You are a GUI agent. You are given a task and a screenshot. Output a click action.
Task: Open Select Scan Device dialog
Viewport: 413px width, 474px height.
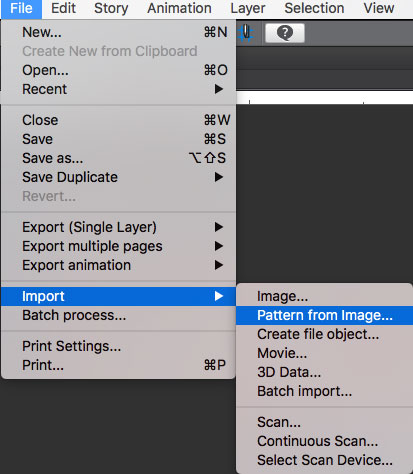click(x=324, y=460)
